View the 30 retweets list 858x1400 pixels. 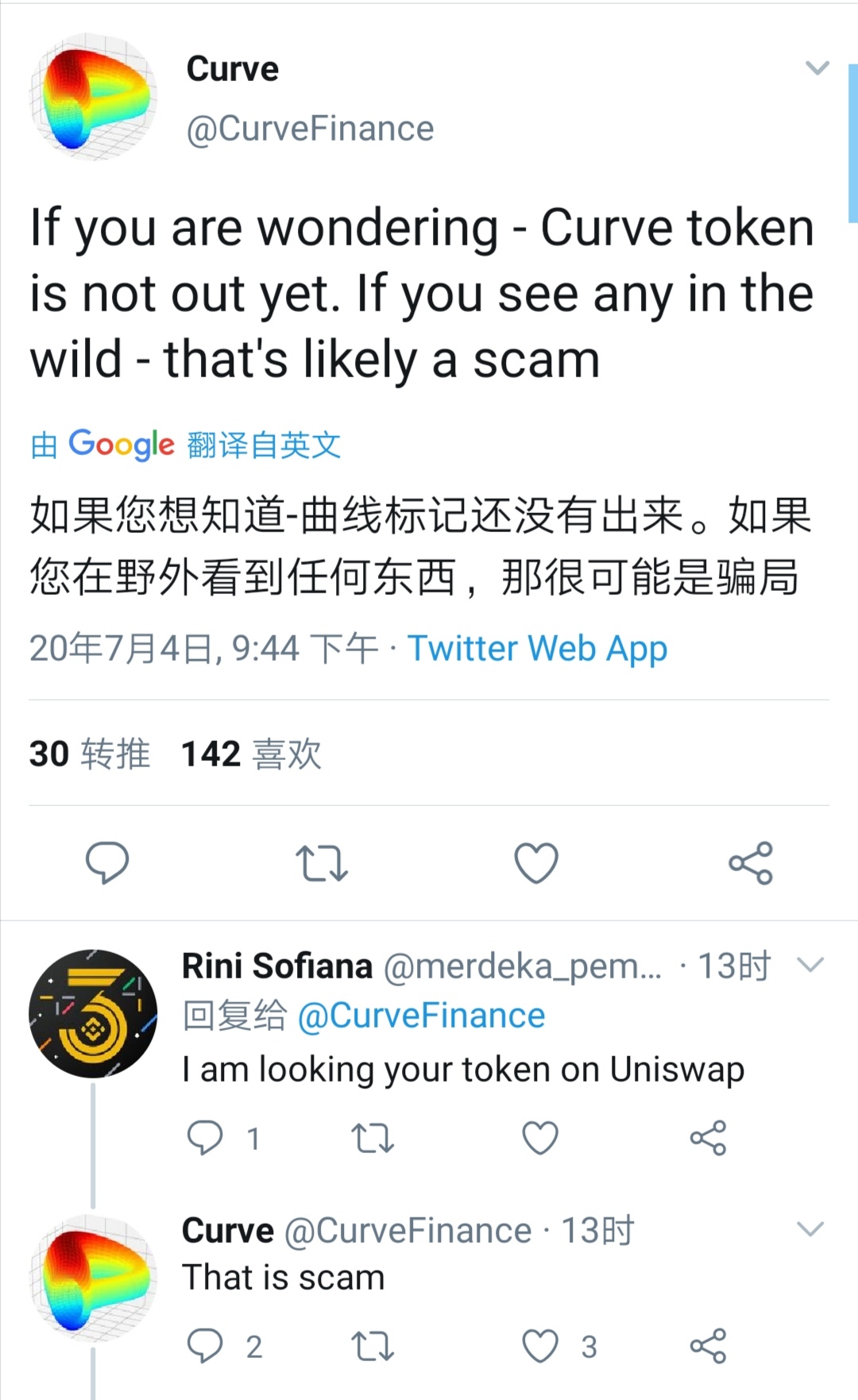coord(87,754)
